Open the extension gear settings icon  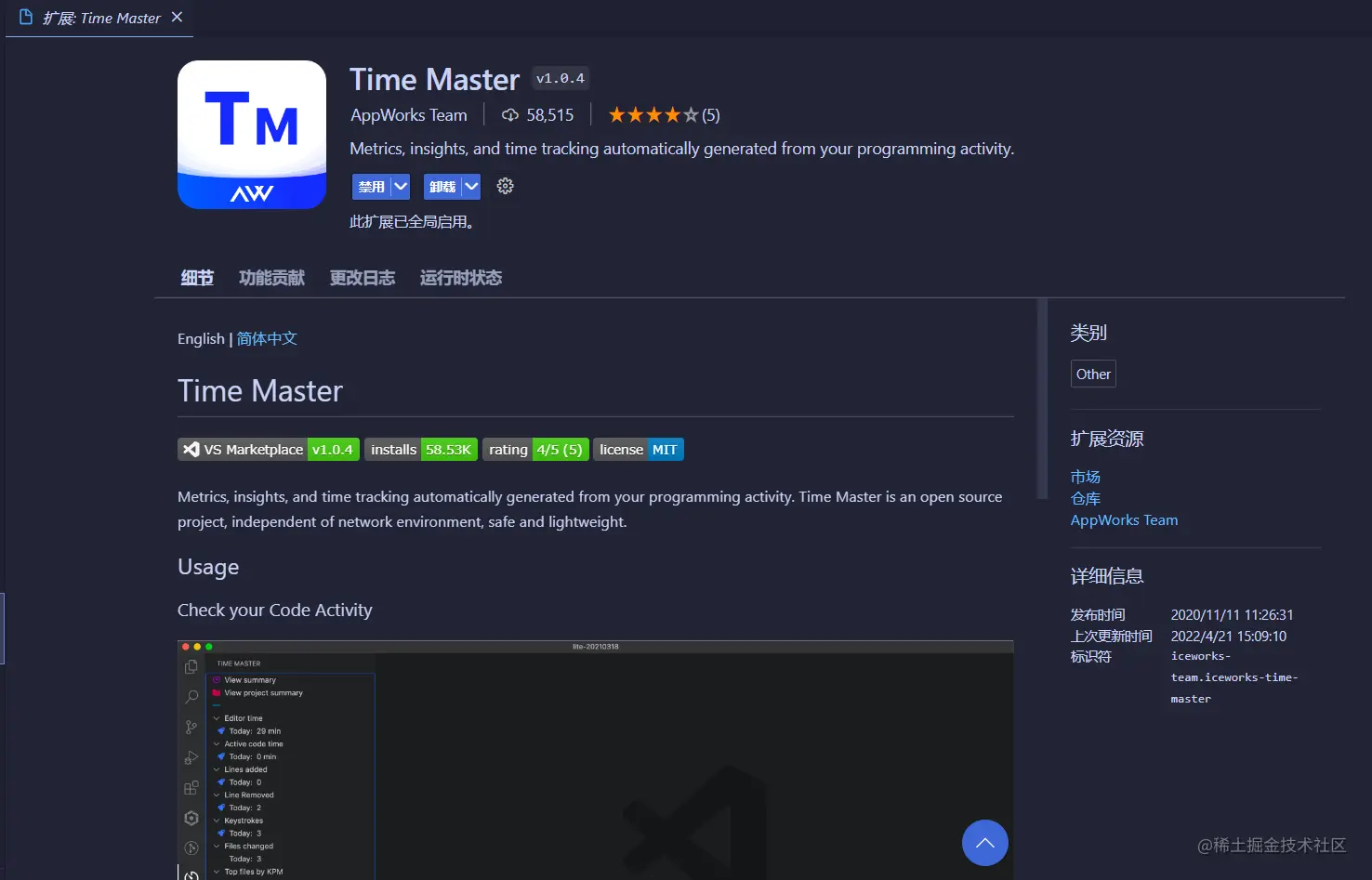[505, 186]
